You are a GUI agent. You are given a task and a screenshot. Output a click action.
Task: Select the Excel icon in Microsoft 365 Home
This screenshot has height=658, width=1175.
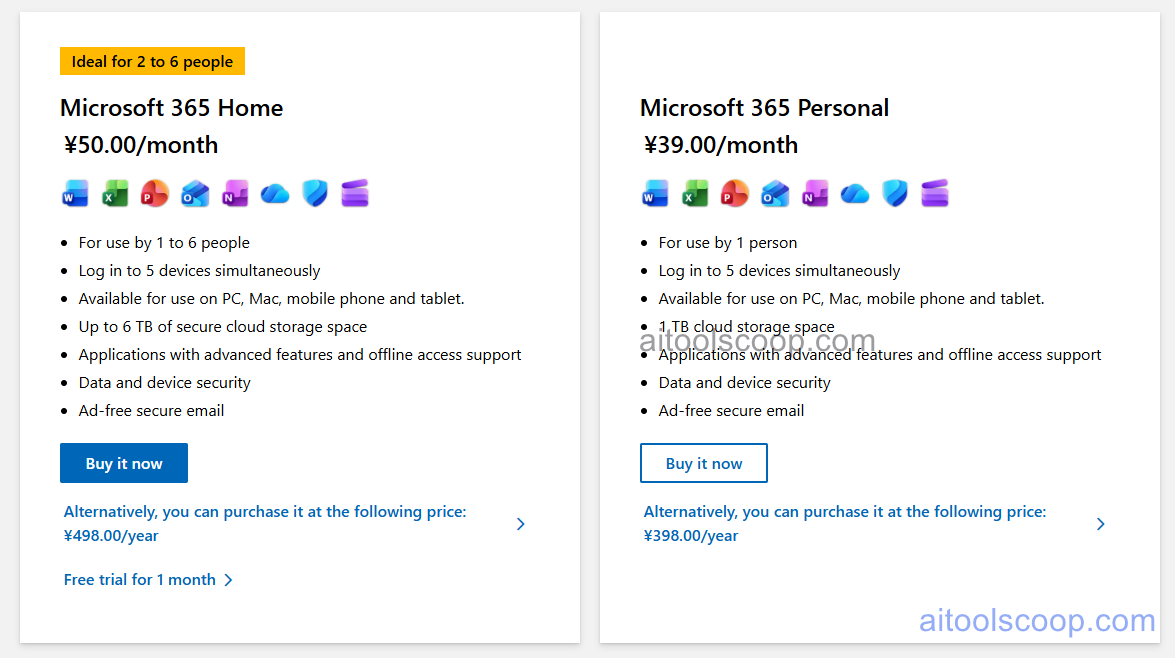114,193
